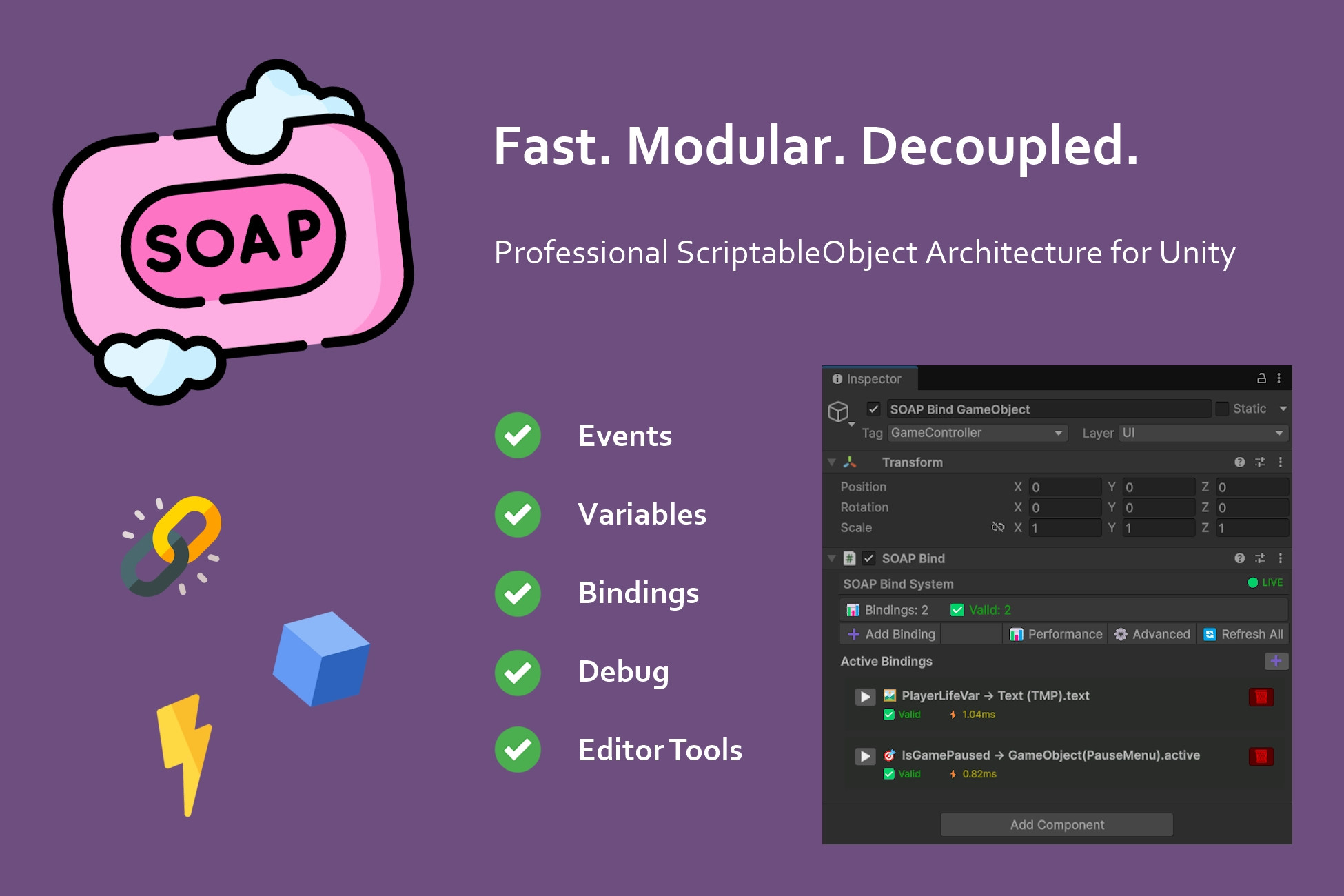
Task: Toggle the SOAP Bind GameObject active checkbox
Action: pos(873,409)
